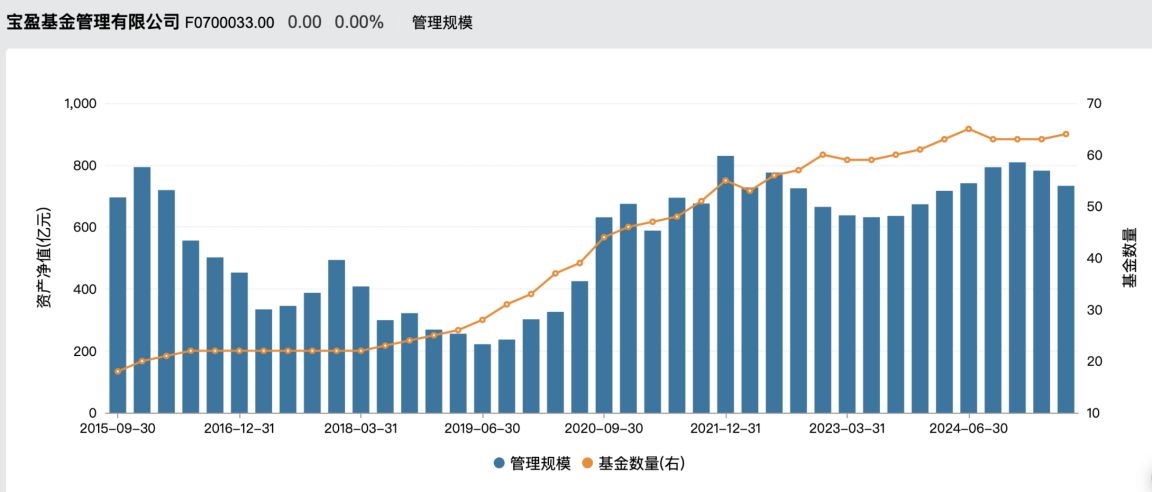Click the last blue bar on the right
1152x492 pixels.
click(x=1065, y=300)
